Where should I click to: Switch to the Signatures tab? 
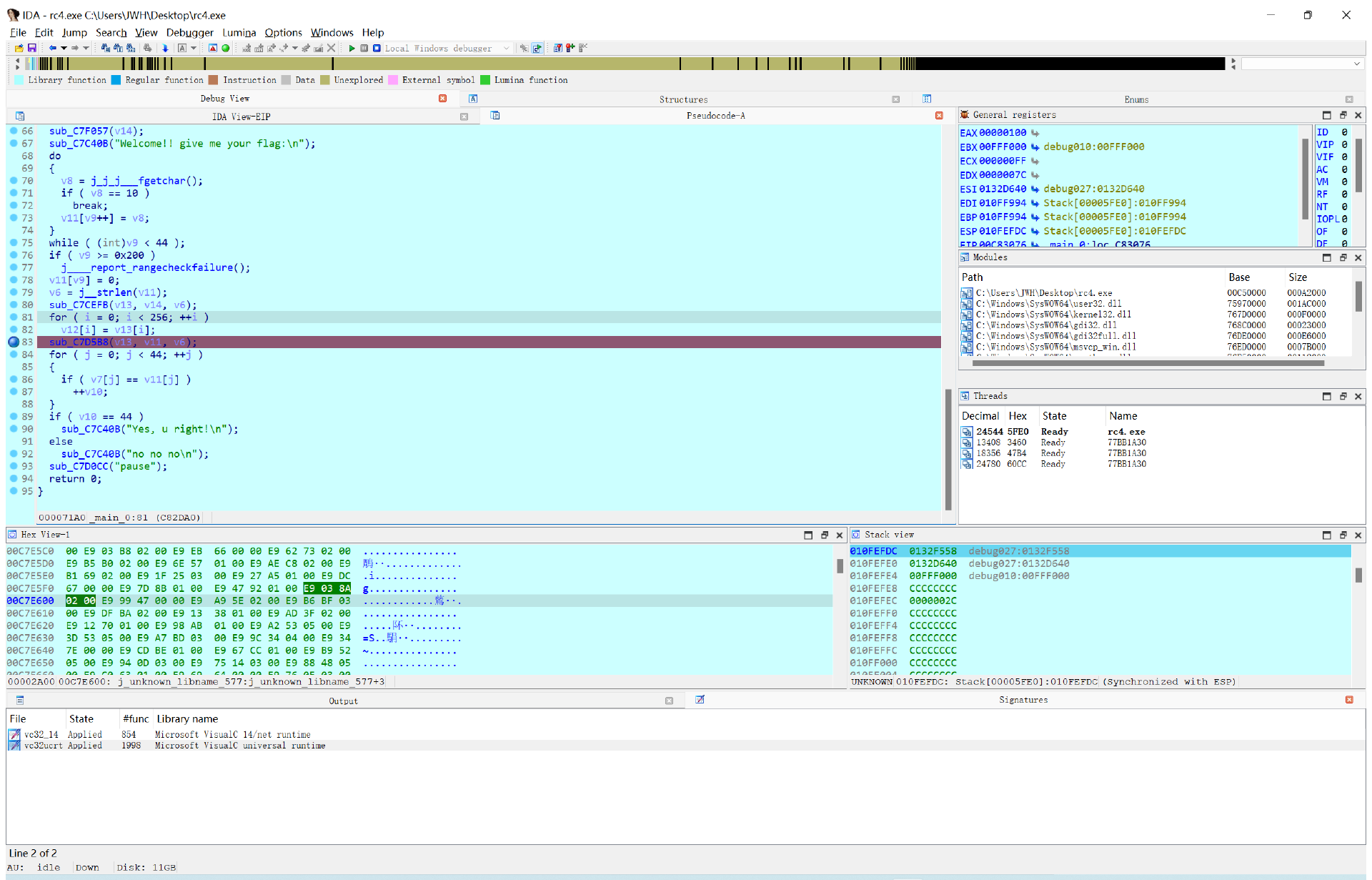(1023, 700)
